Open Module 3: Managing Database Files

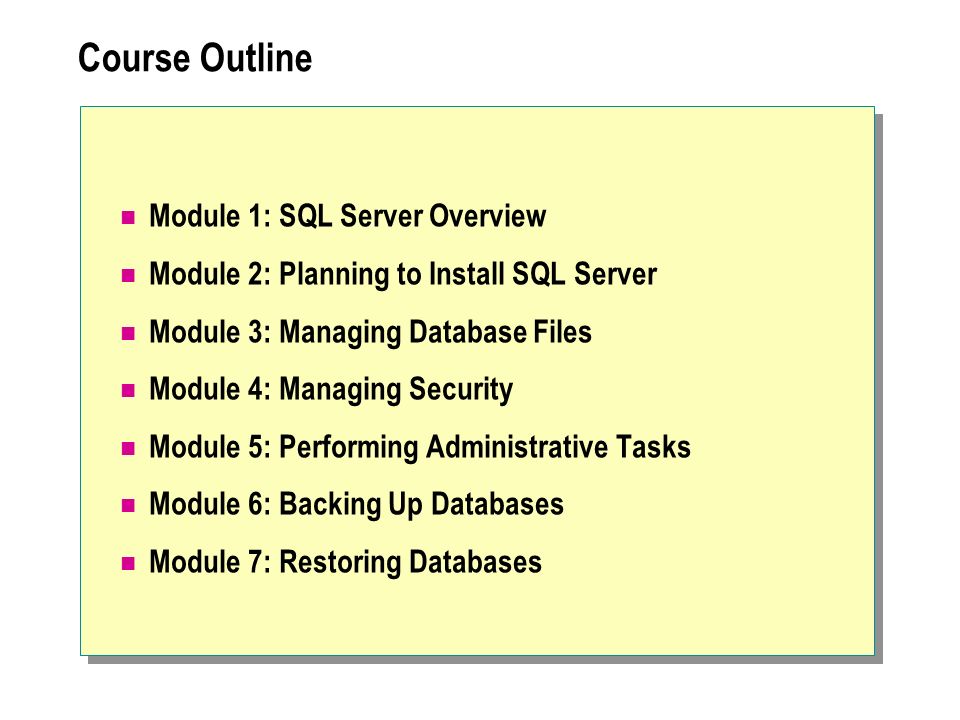coord(370,332)
